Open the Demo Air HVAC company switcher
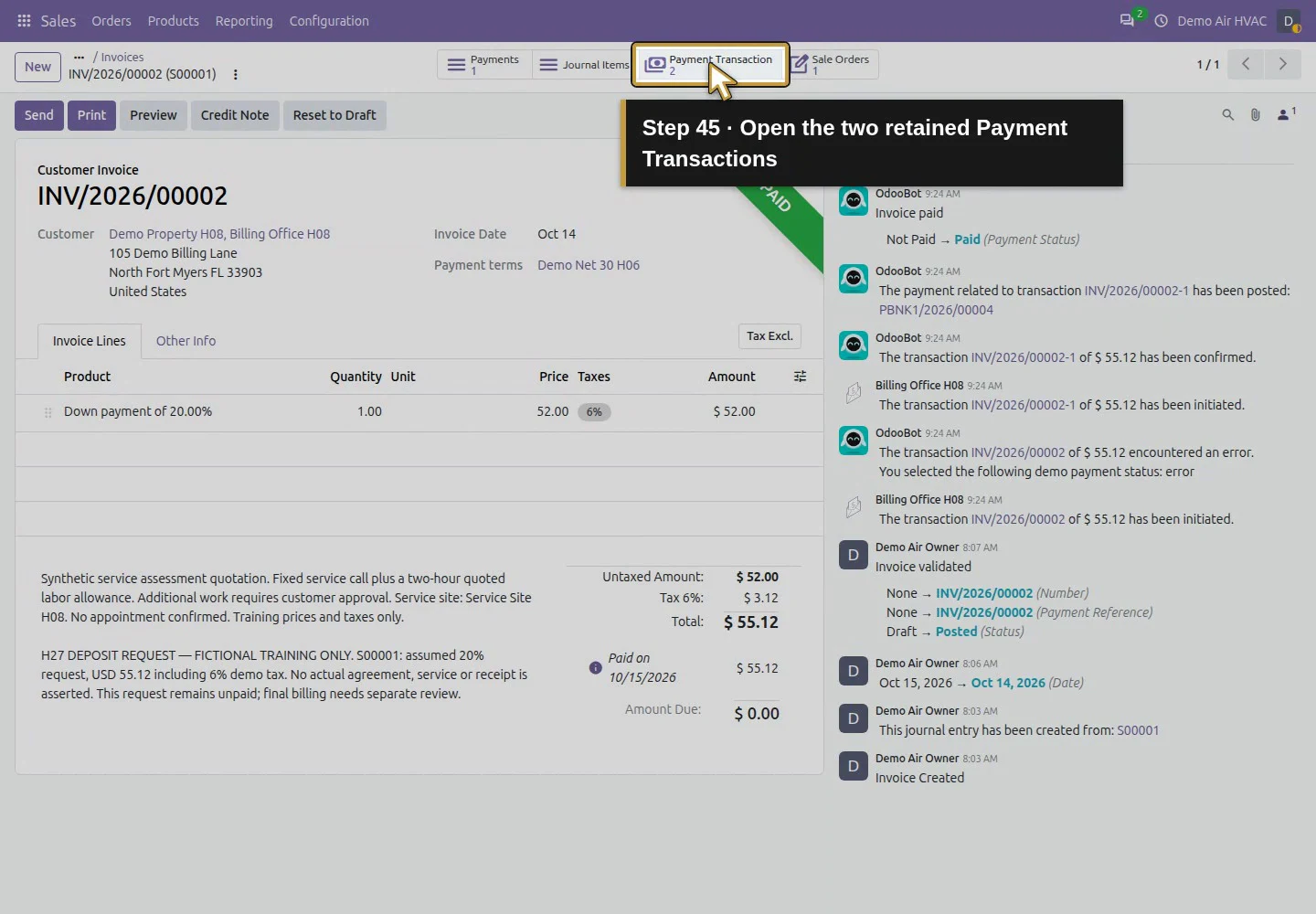 point(1221,20)
